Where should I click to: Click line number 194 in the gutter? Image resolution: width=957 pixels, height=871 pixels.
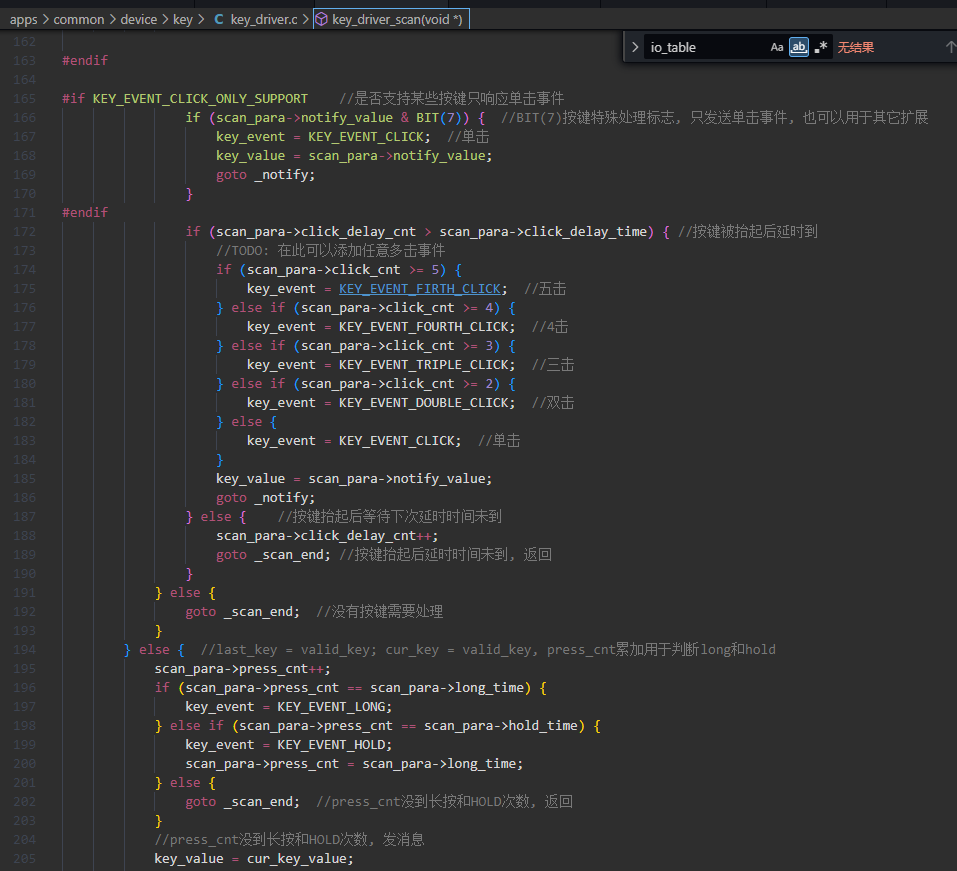point(24,649)
